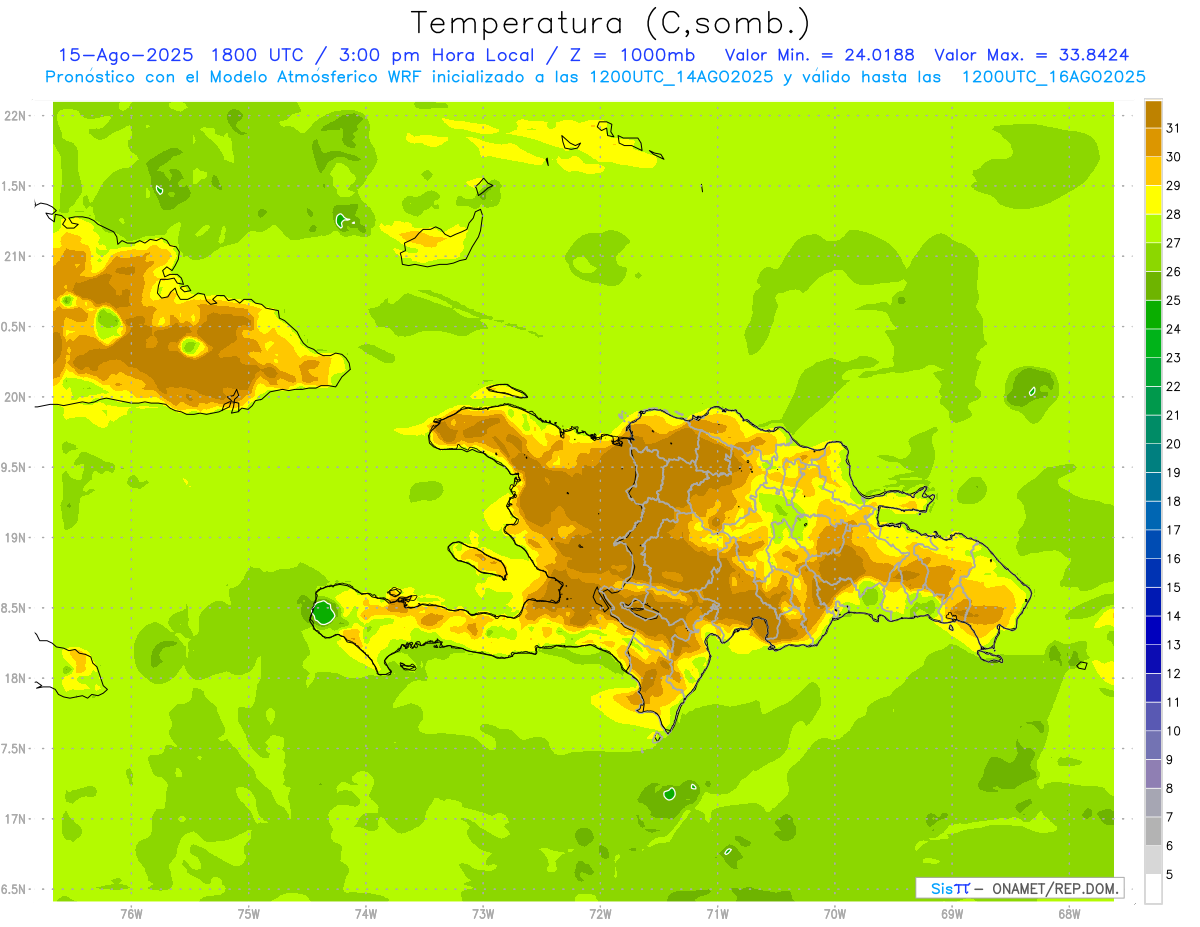Click the '0.5N' latitude label
Viewport: 1200px width, 927px height.
pyautogui.click(x=15, y=327)
